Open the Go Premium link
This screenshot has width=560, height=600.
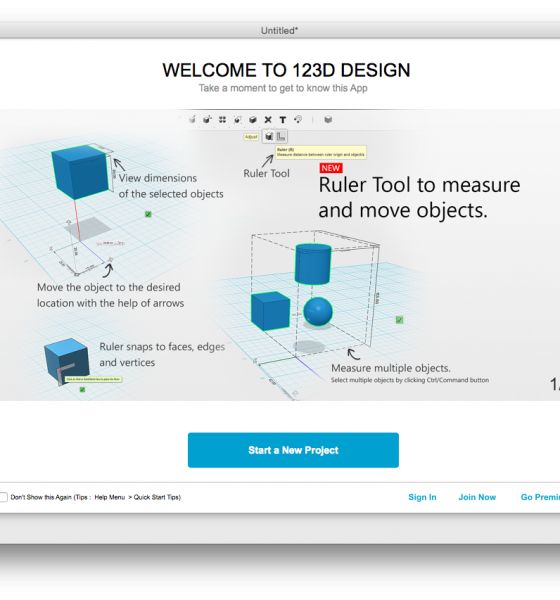click(540, 497)
